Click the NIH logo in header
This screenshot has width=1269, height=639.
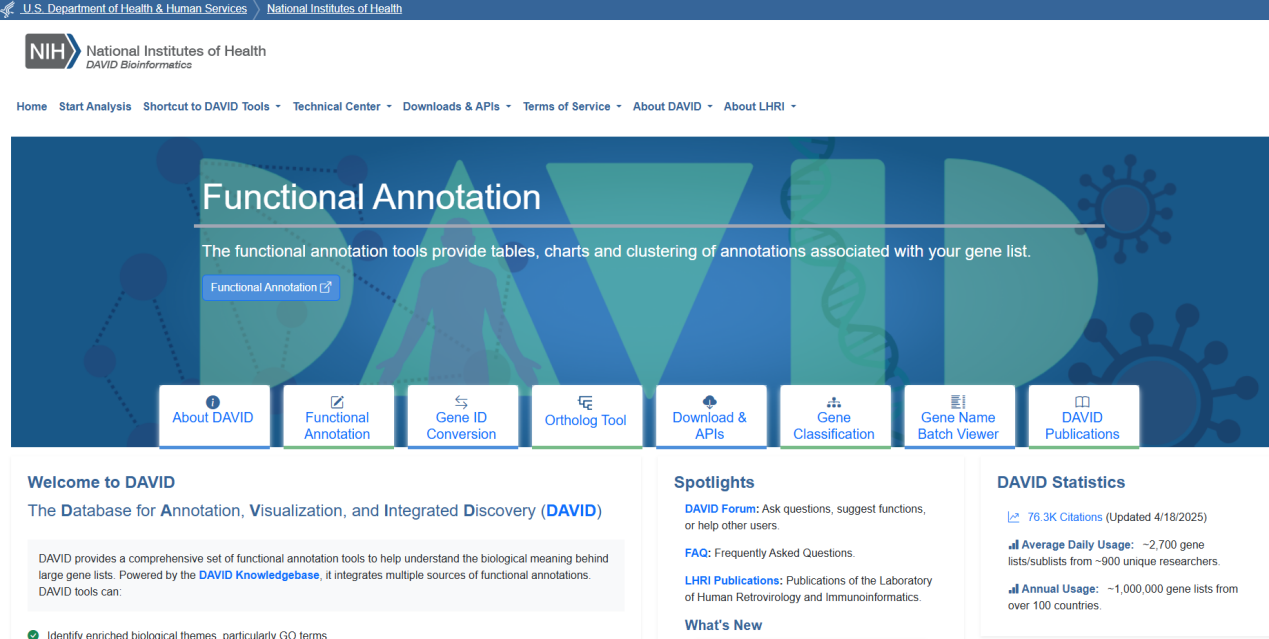pos(52,51)
